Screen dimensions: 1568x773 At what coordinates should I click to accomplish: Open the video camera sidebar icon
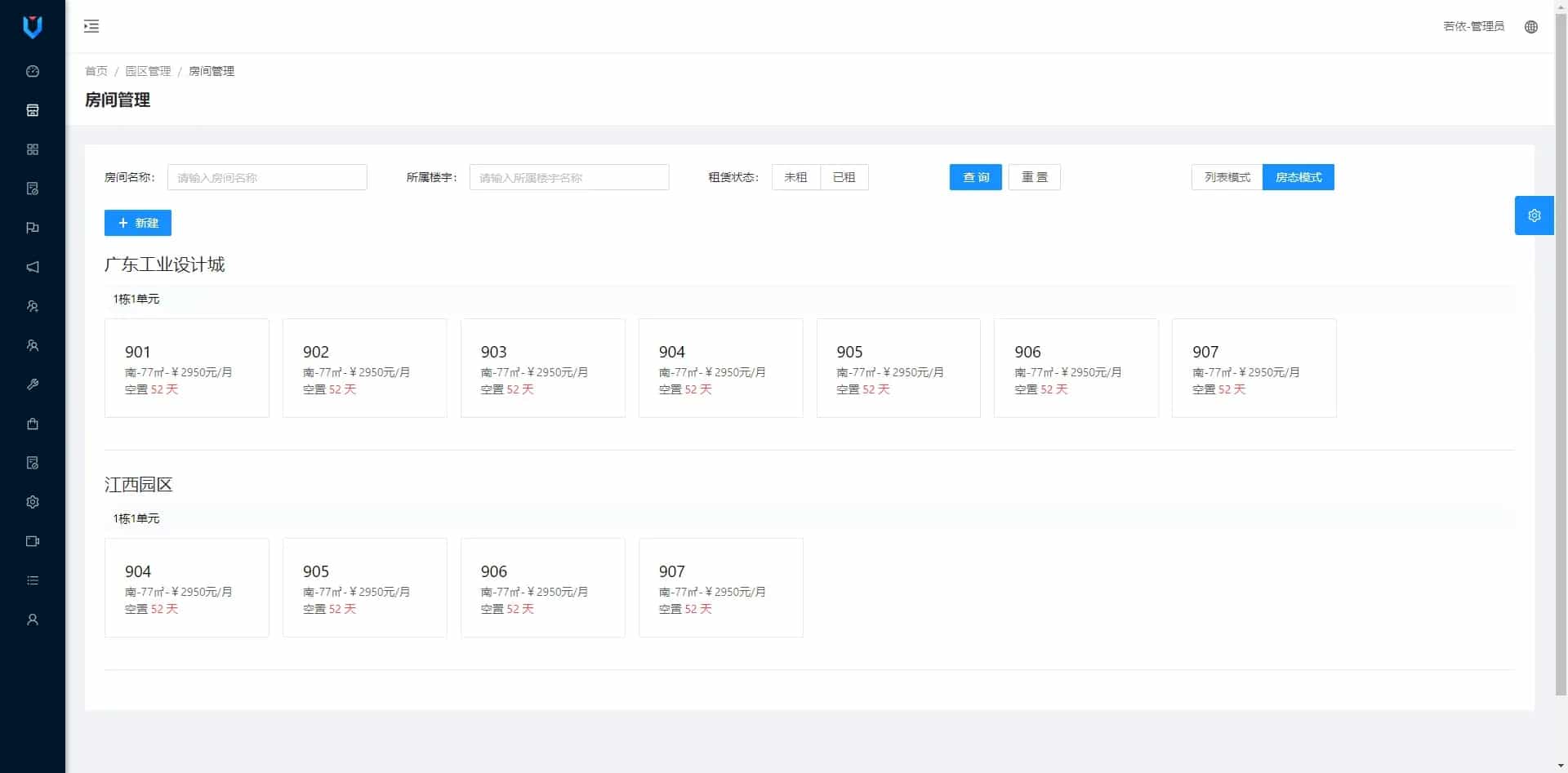[x=33, y=541]
